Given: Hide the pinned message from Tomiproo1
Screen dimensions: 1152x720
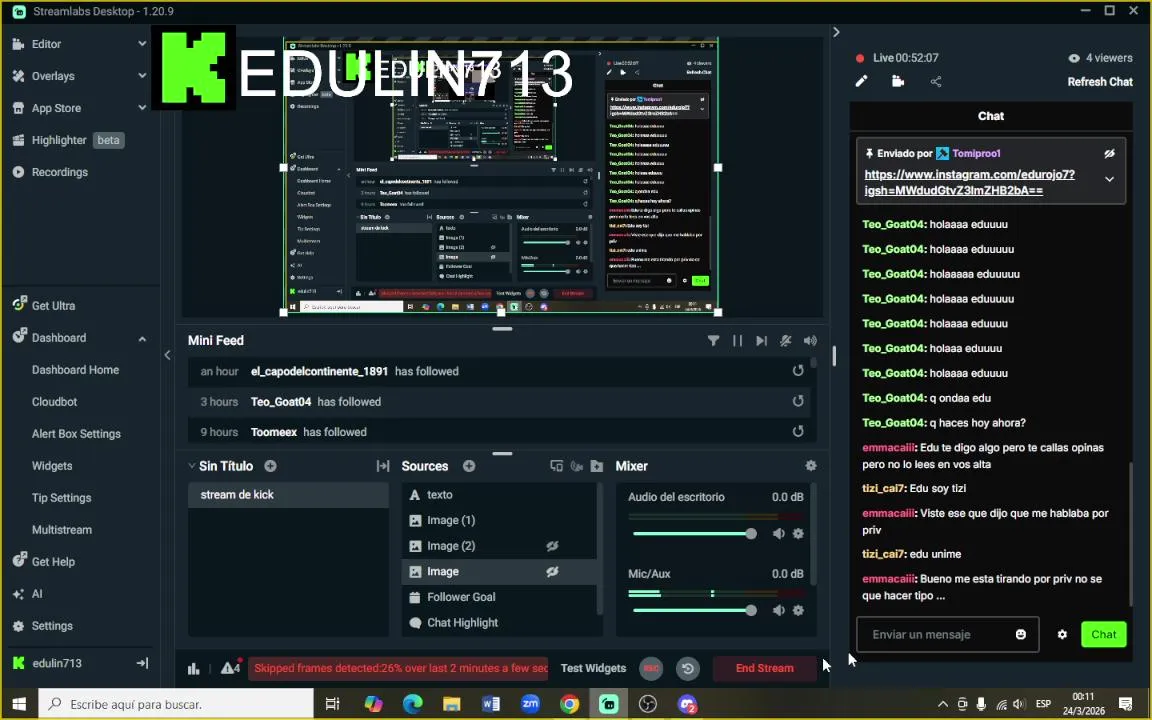Looking at the screenshot, I should [1109, 154].
